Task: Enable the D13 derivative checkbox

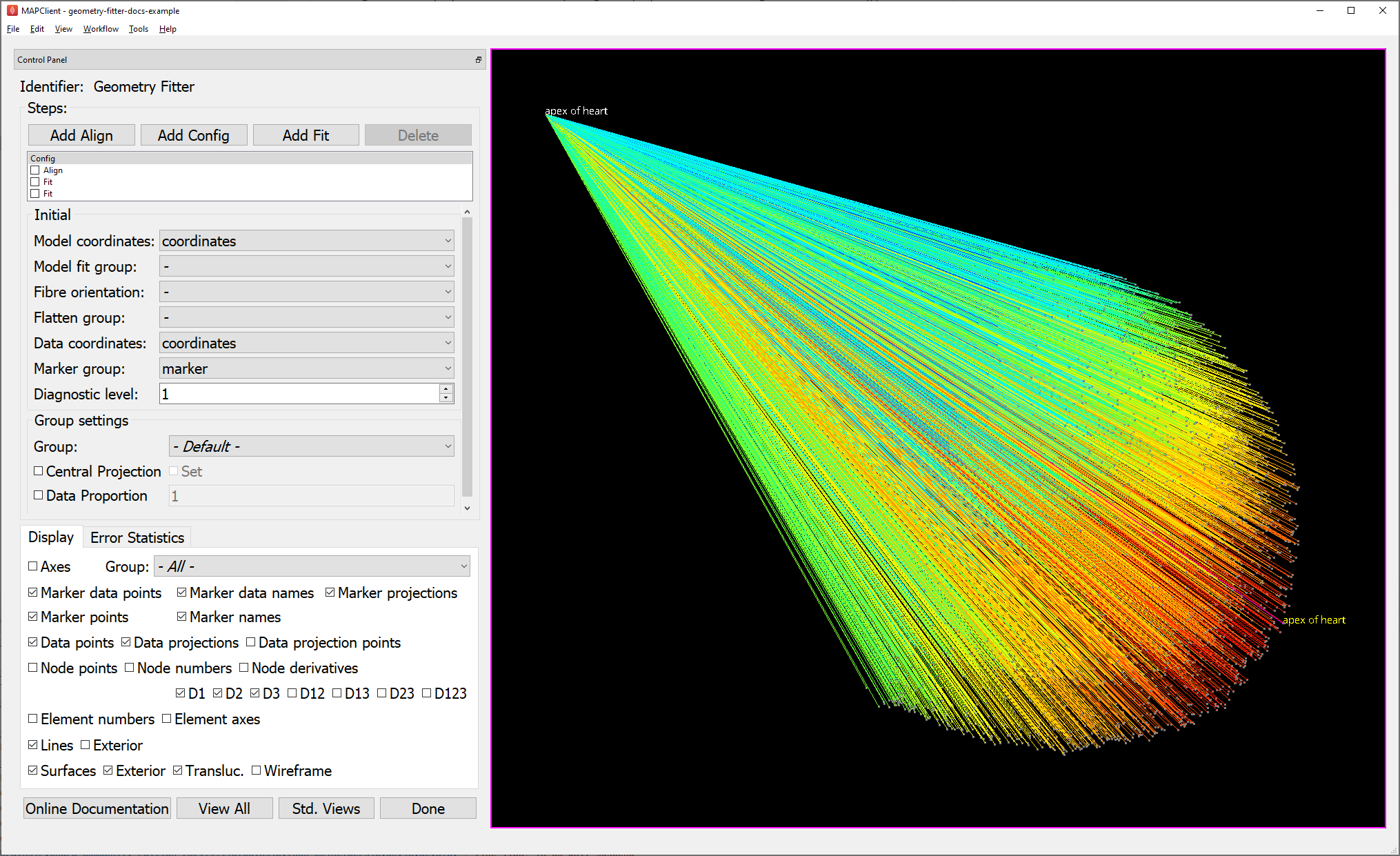Action: point(337,693)
